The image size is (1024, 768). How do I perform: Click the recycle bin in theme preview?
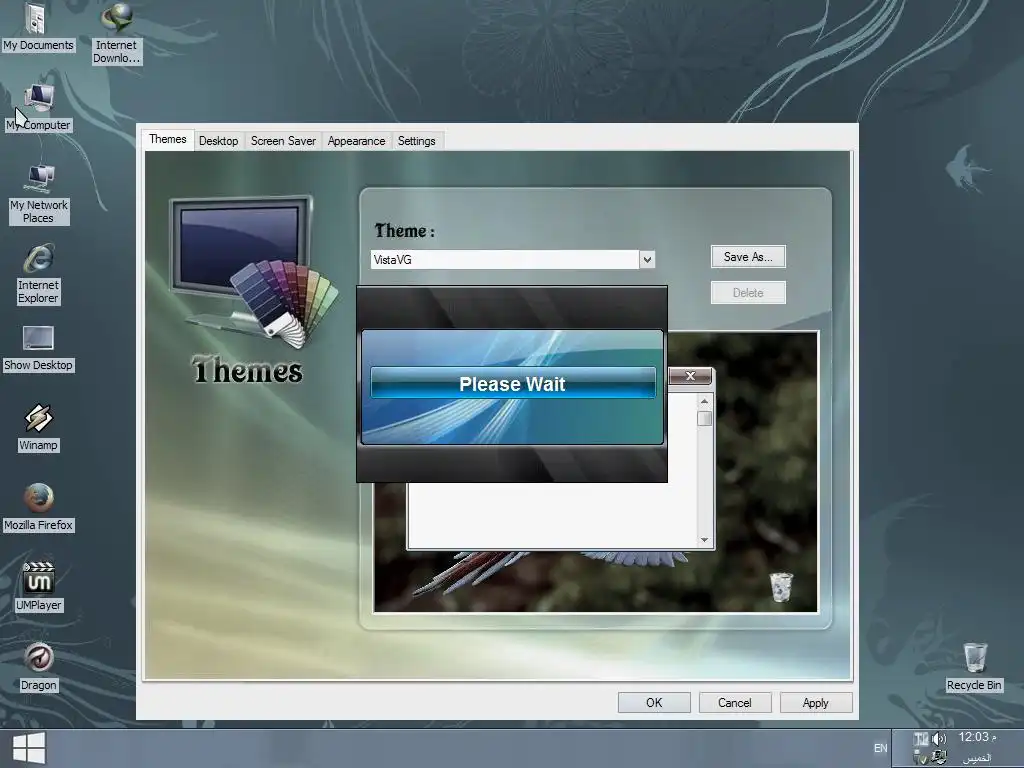(x=781, y=586)
